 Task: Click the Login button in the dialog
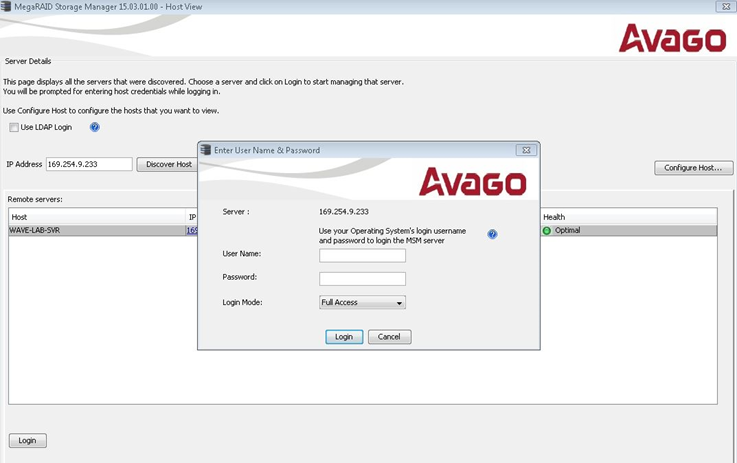(344, 337)
